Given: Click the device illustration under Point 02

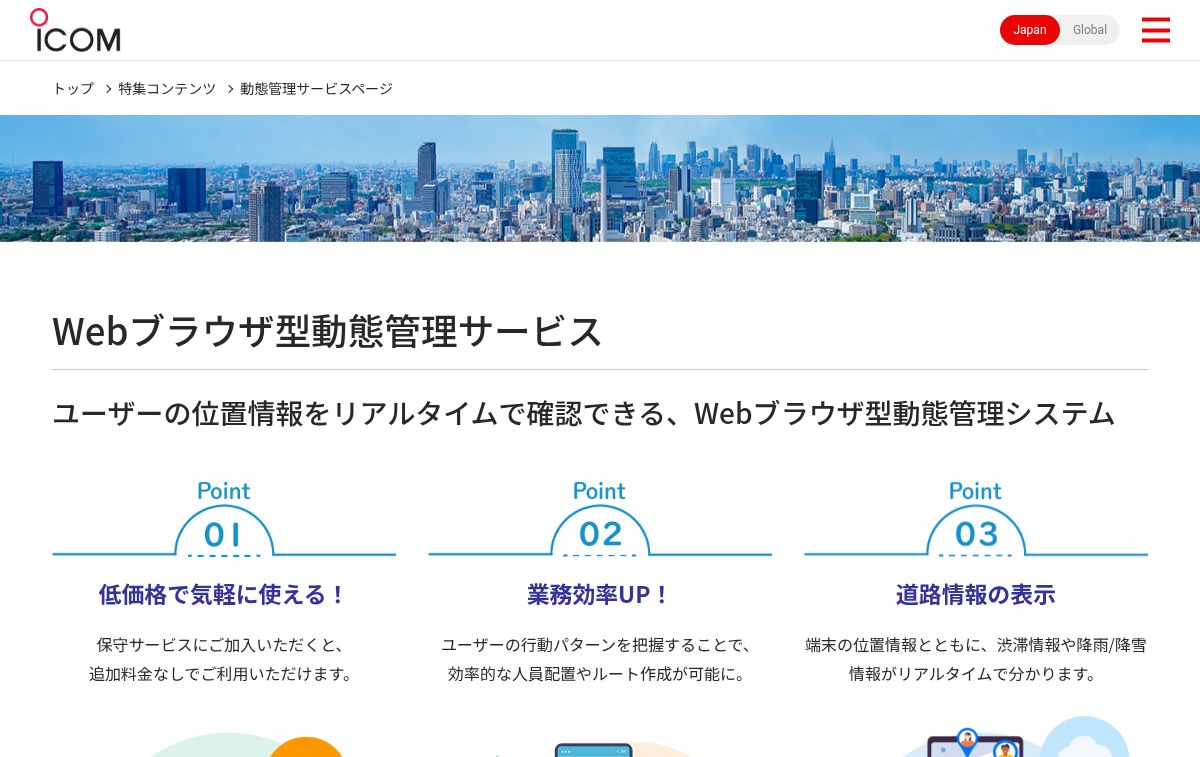Looking at the screenshot, I should [x=594, y=749].
